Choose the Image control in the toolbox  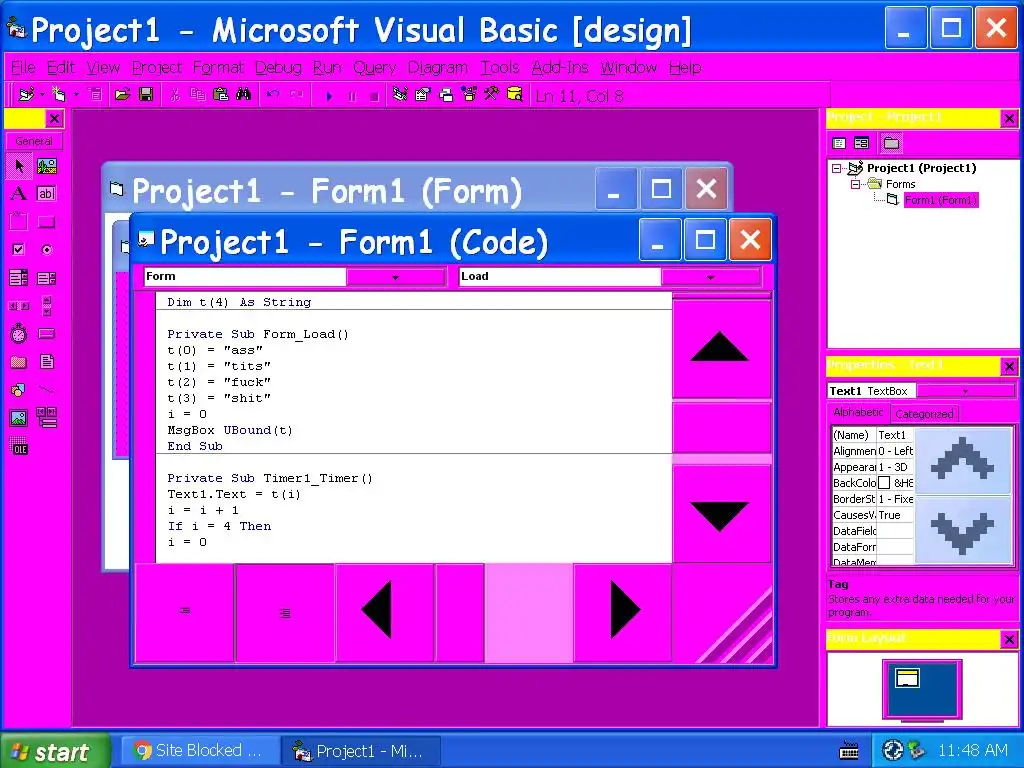tap(19, 418)
